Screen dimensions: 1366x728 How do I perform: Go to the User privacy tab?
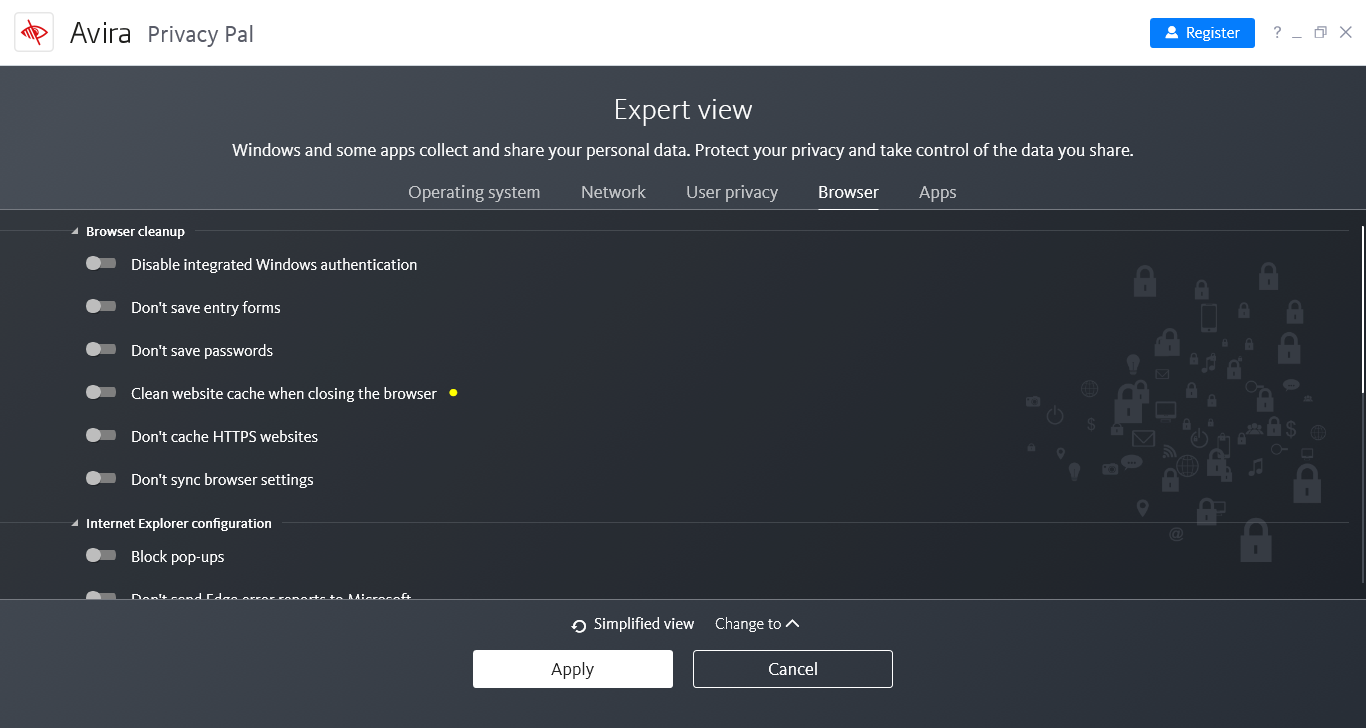coord(732,192)
